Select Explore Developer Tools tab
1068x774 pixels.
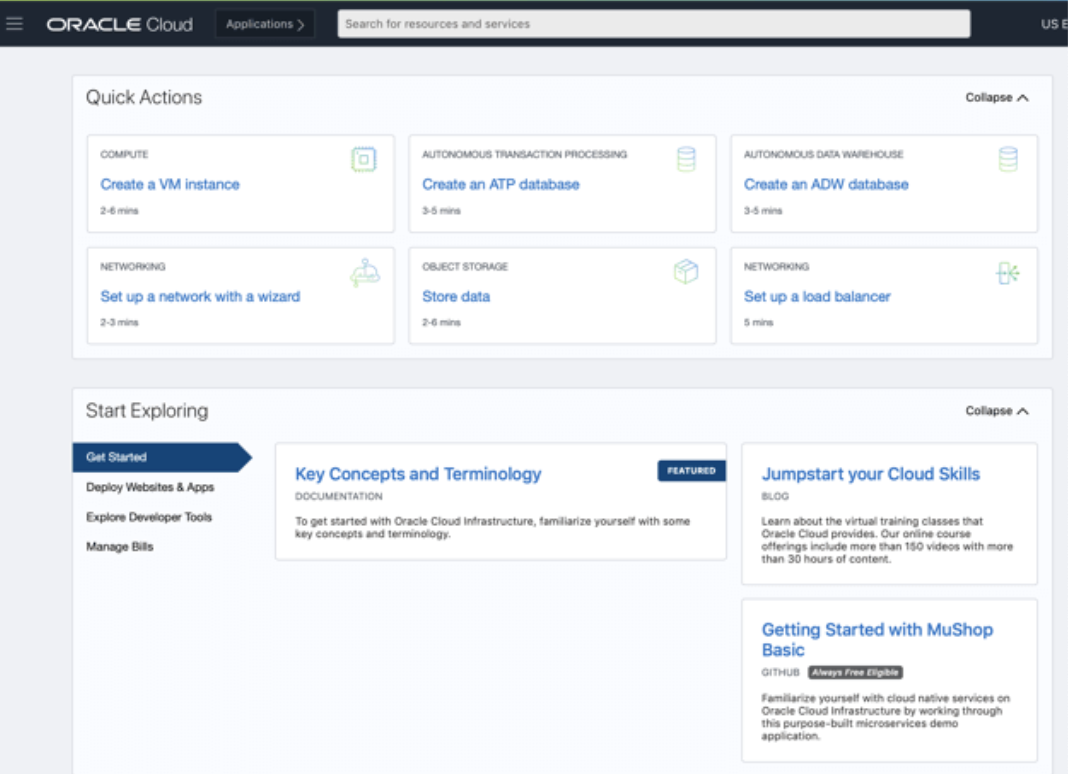[148, 517]
